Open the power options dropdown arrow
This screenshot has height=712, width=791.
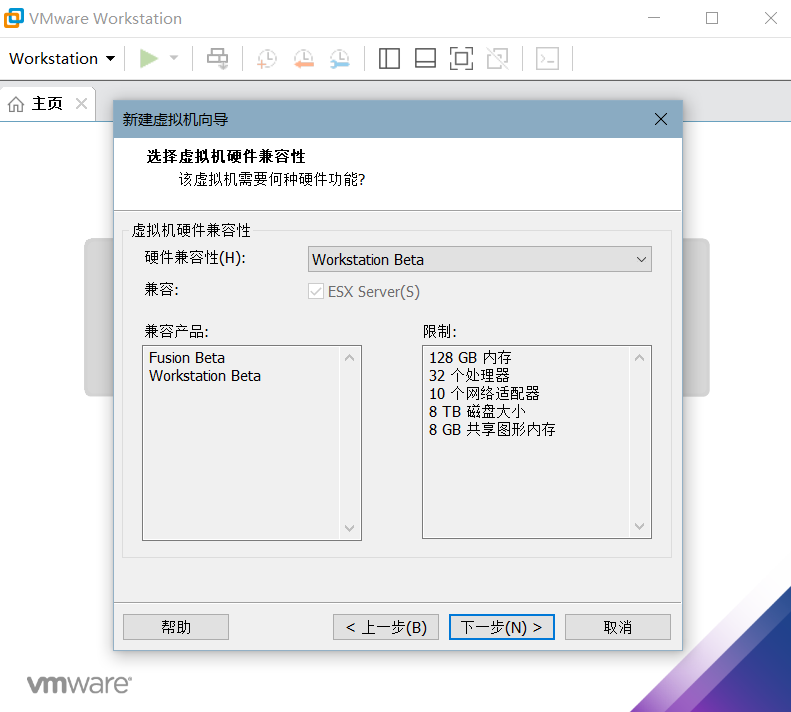click(174, 58)
